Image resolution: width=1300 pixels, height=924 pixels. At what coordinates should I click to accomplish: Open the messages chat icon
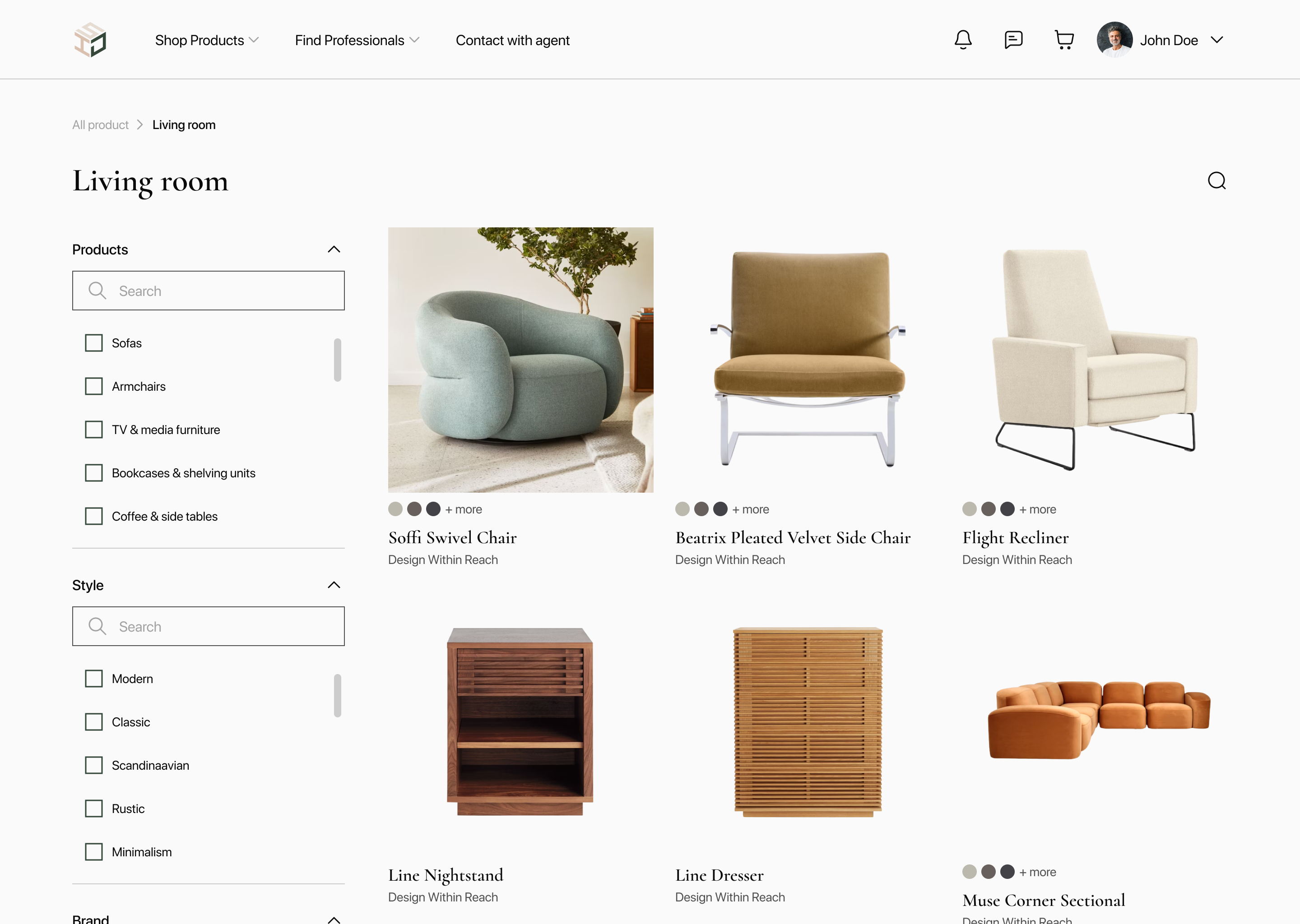tap(1013, 40)
